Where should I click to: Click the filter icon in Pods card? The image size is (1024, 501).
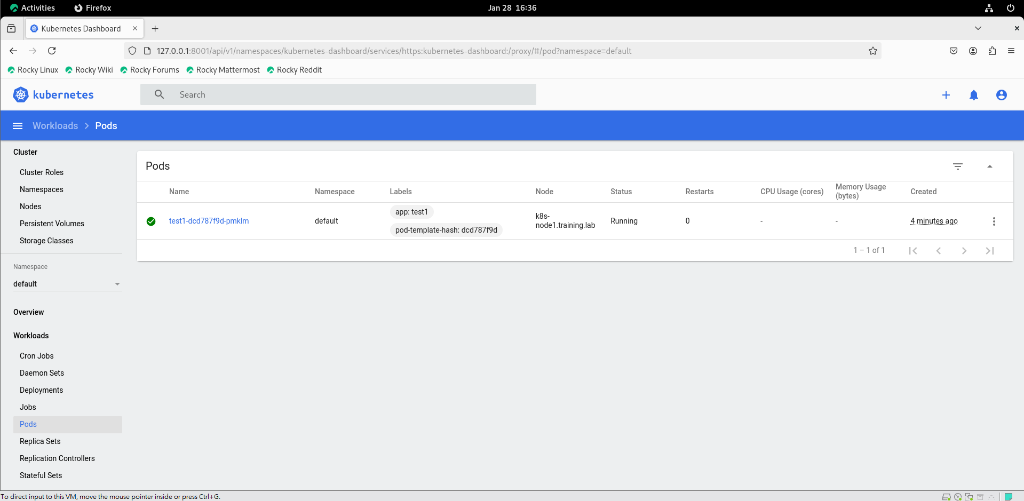click(958, 167)
